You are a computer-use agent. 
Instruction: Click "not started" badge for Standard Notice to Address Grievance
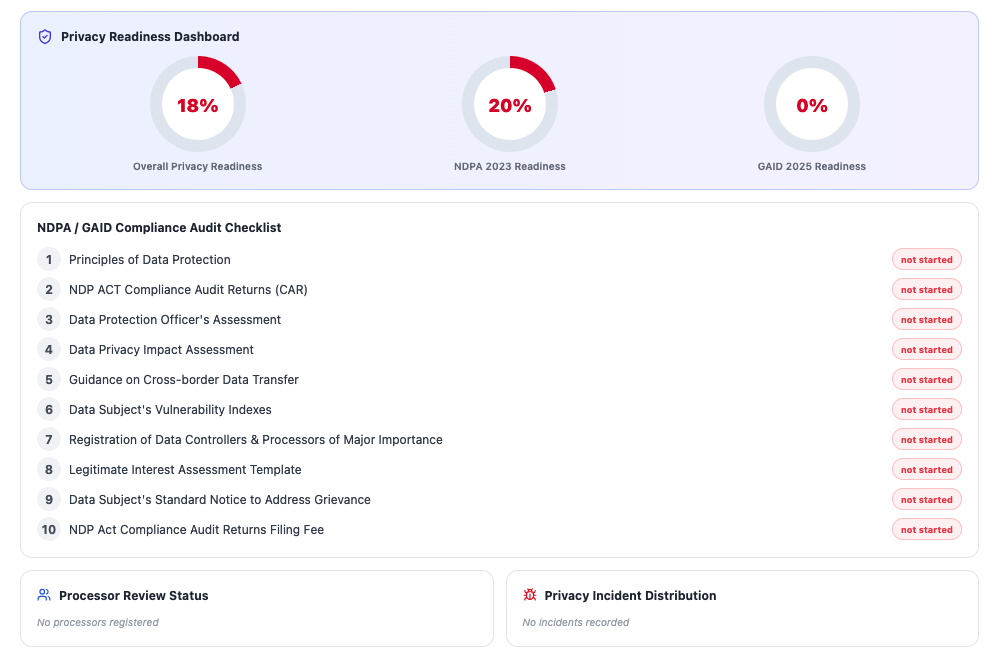(927, 500)
